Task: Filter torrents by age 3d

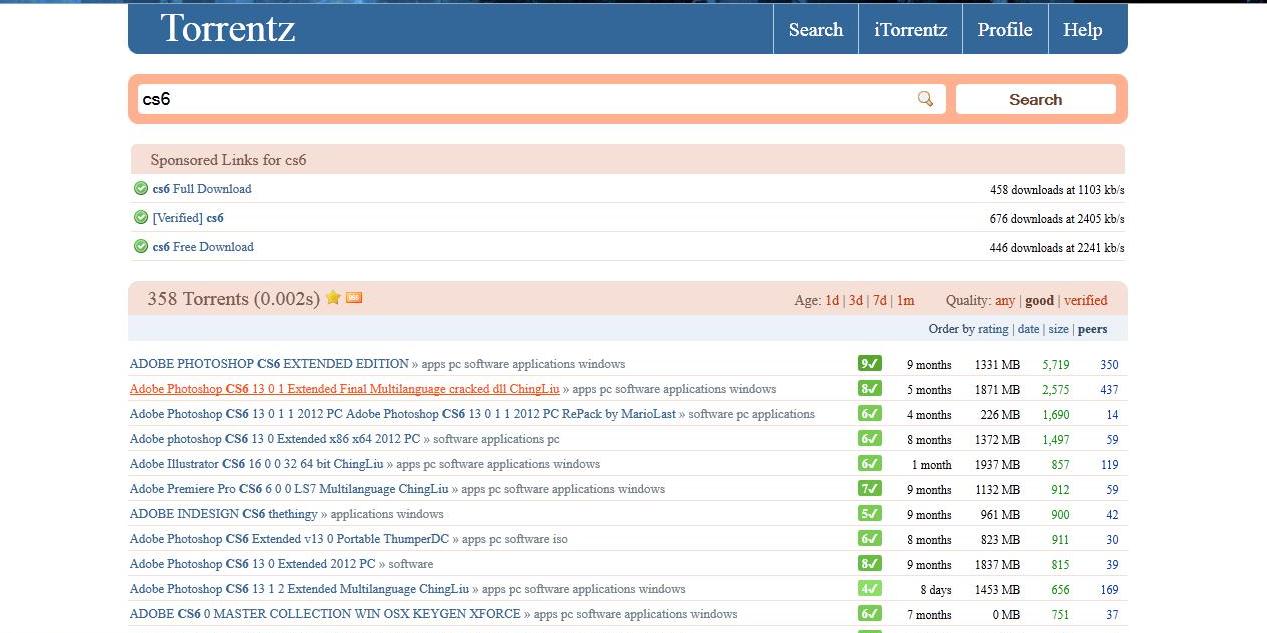Action: coord(856,300)
